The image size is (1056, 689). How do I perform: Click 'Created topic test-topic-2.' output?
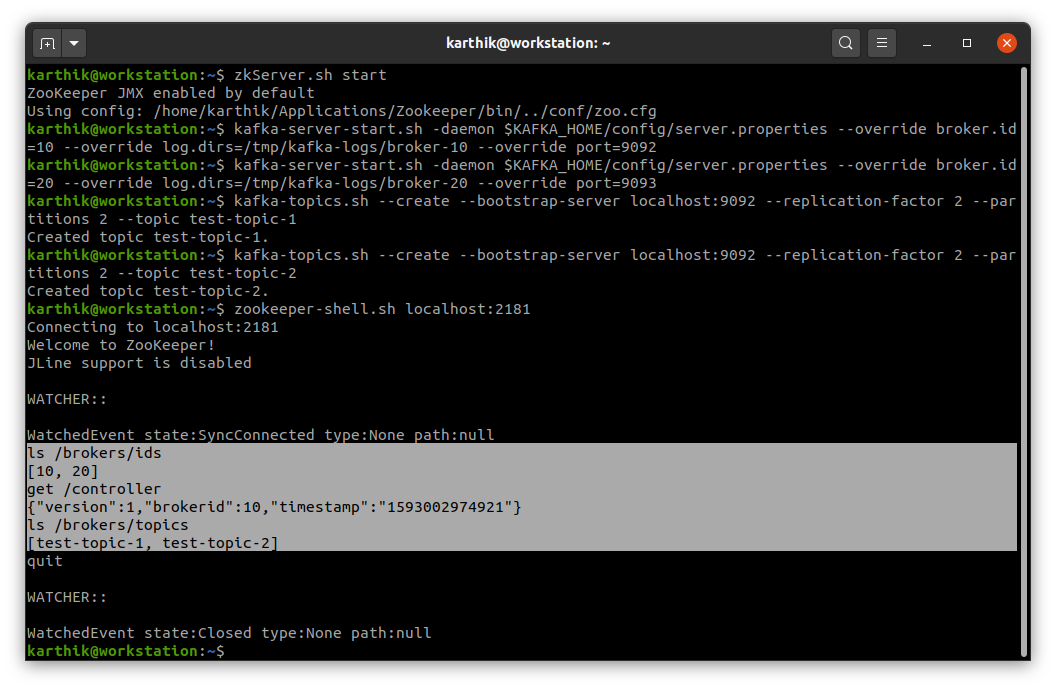click(x=148, y=291)
